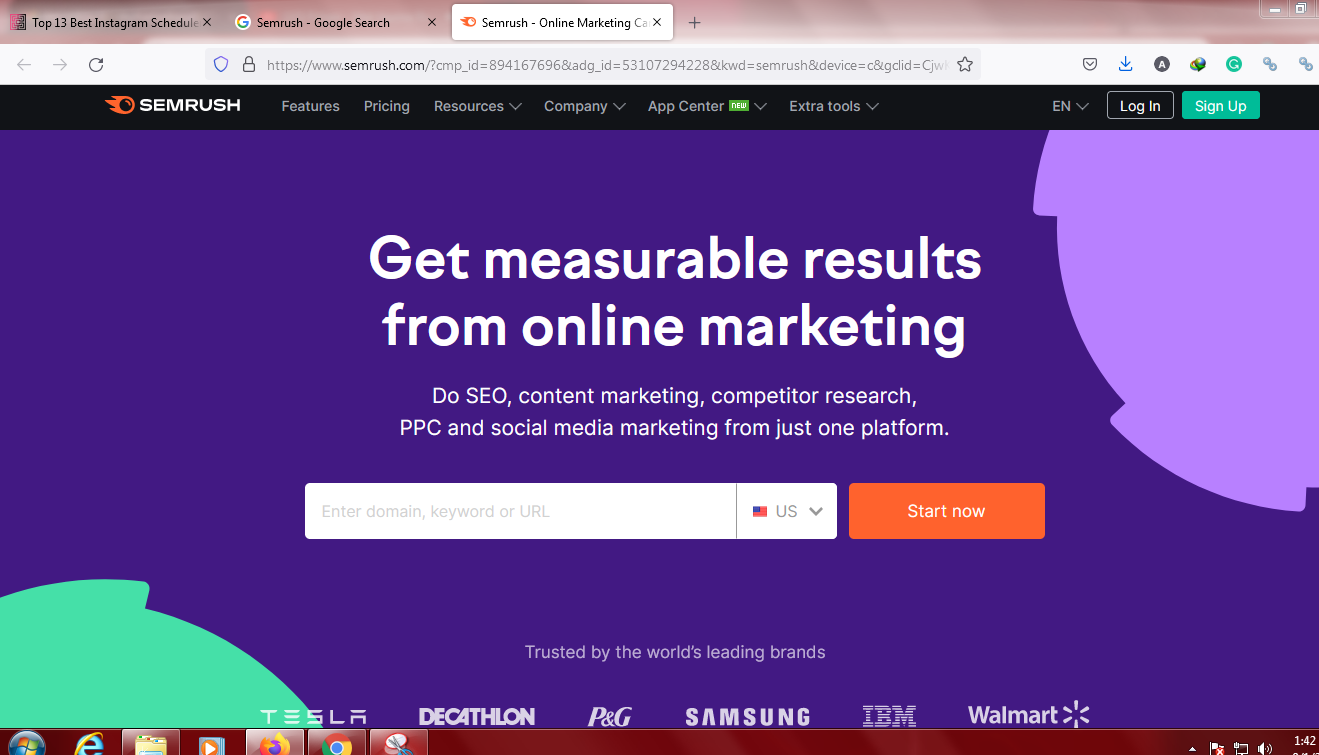Click the browser forward arrow
The image size is (1319, 755).
[x=60, y=64]
